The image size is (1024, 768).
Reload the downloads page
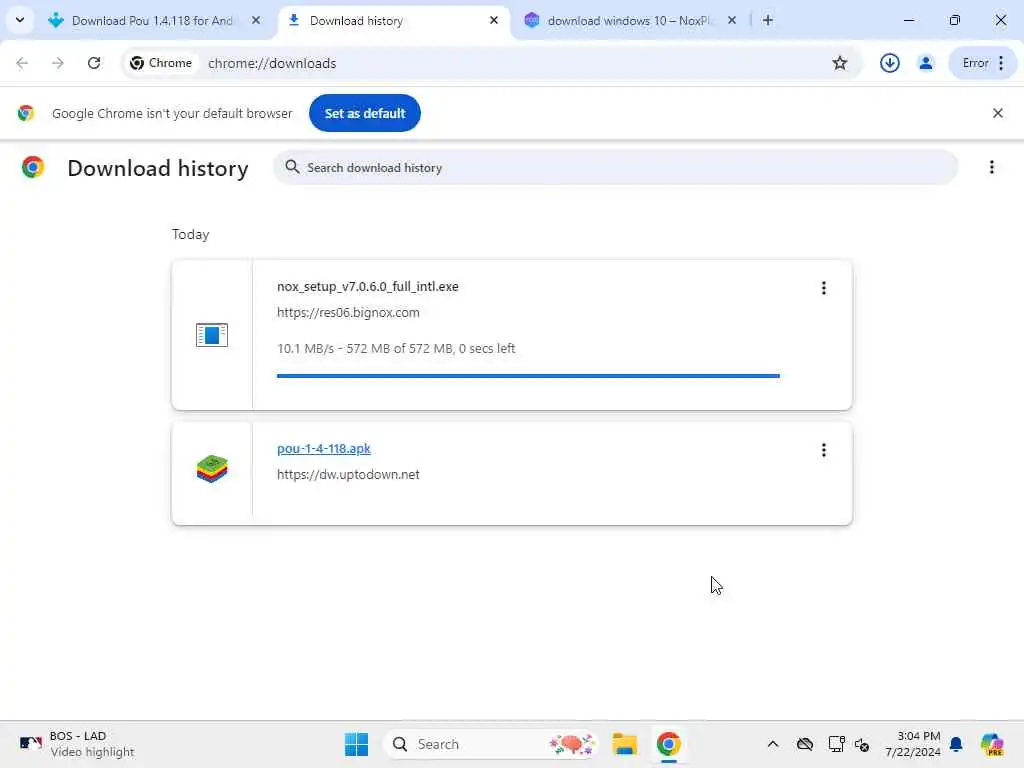pos(94,63)
